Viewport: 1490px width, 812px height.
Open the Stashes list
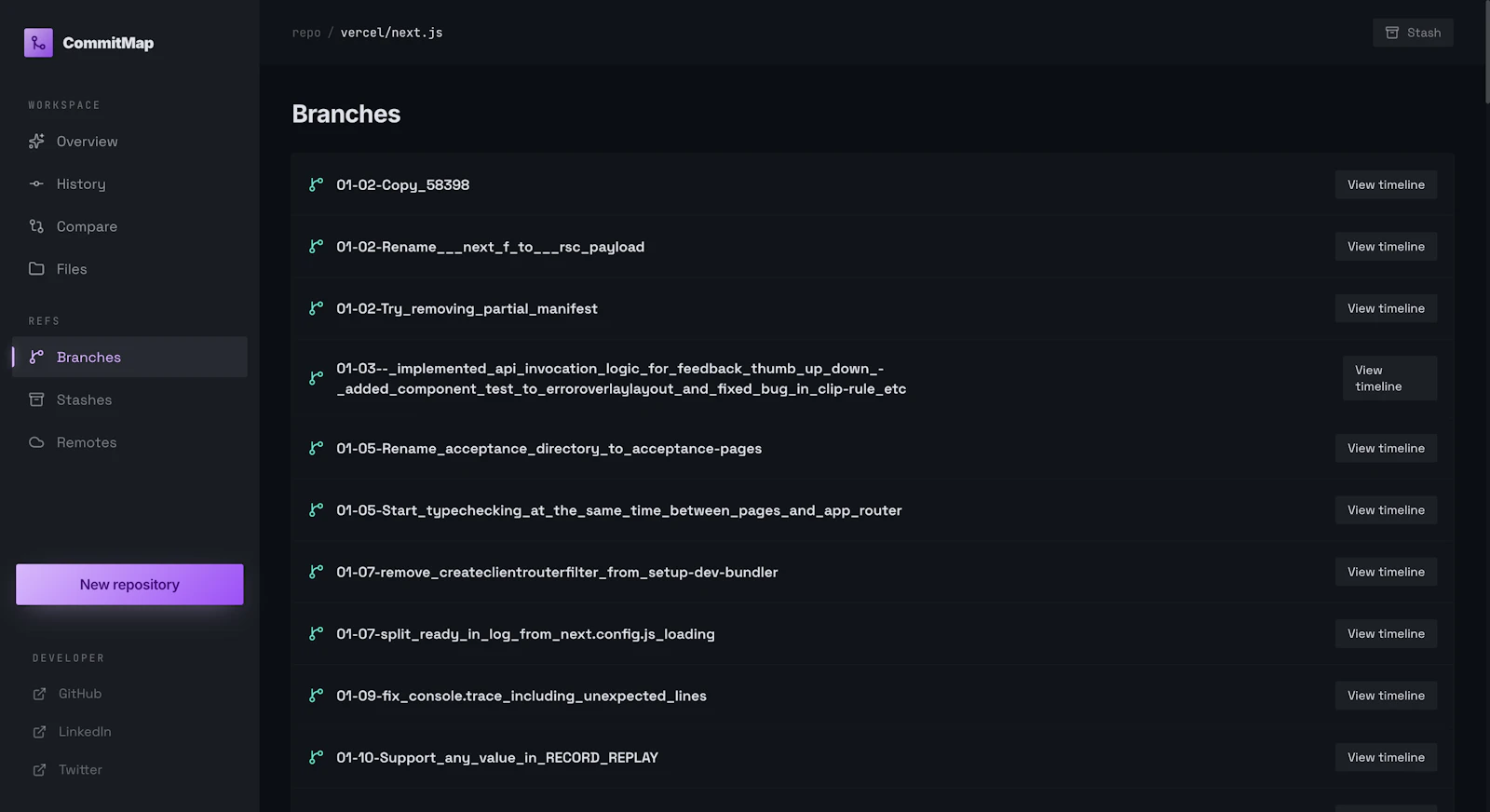pyautogui.click(x=130, y=399)
